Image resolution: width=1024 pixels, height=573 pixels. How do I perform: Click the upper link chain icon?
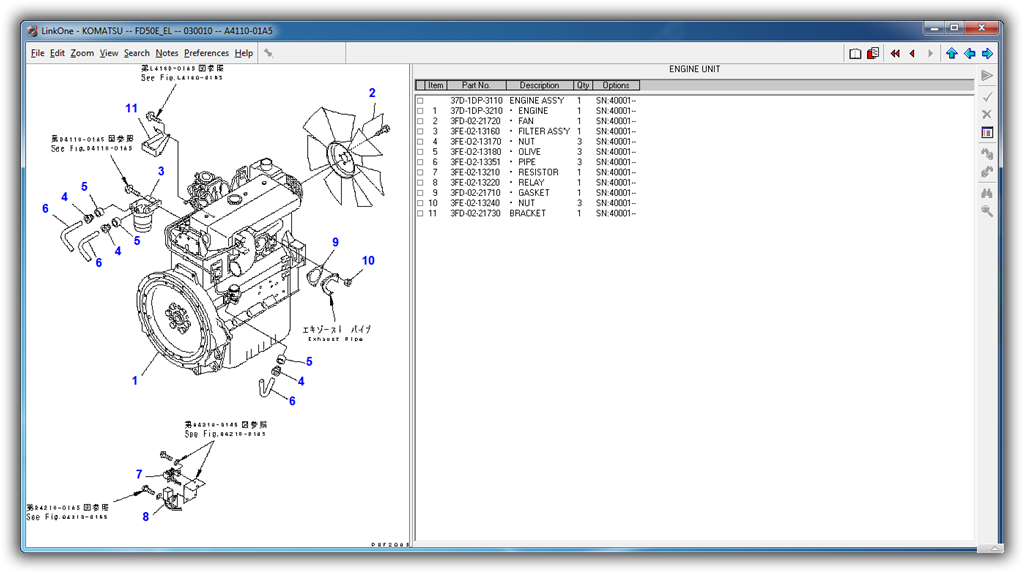coord(987,154)
